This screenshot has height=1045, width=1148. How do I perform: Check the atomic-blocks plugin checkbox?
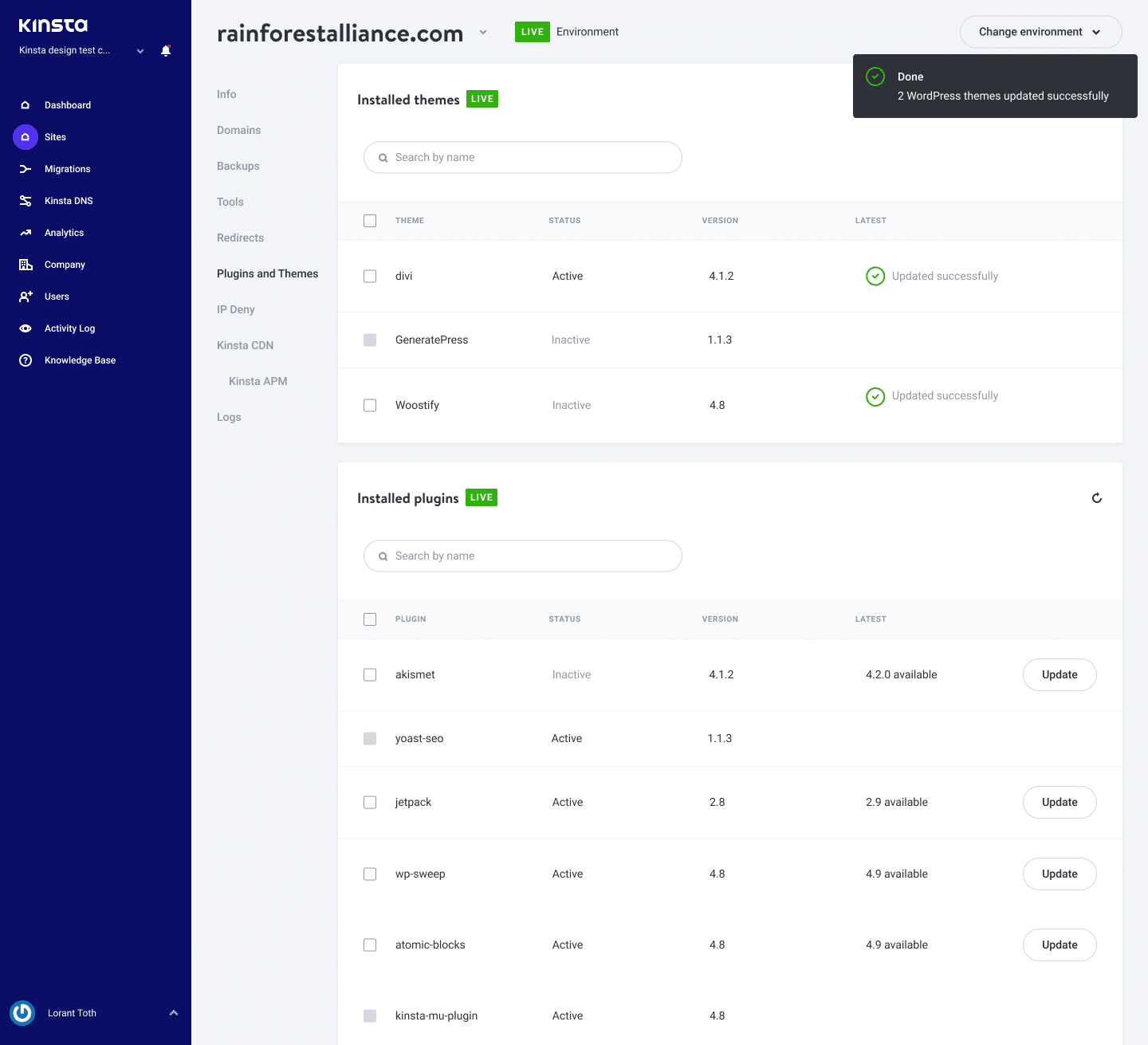370,945
